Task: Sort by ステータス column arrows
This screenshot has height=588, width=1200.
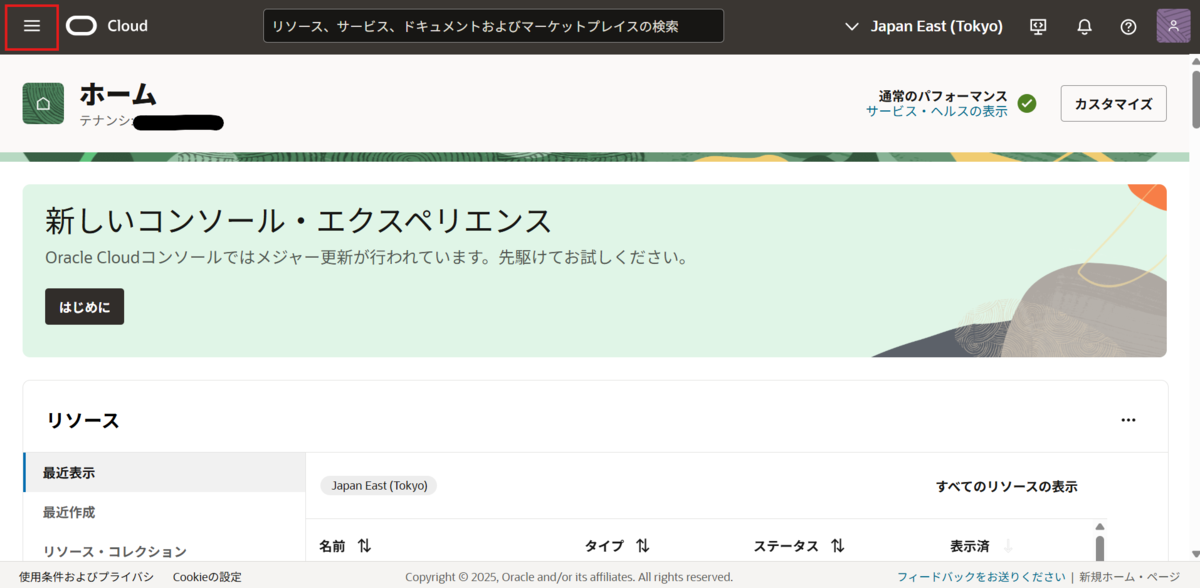Action: (x=838, y=546)
